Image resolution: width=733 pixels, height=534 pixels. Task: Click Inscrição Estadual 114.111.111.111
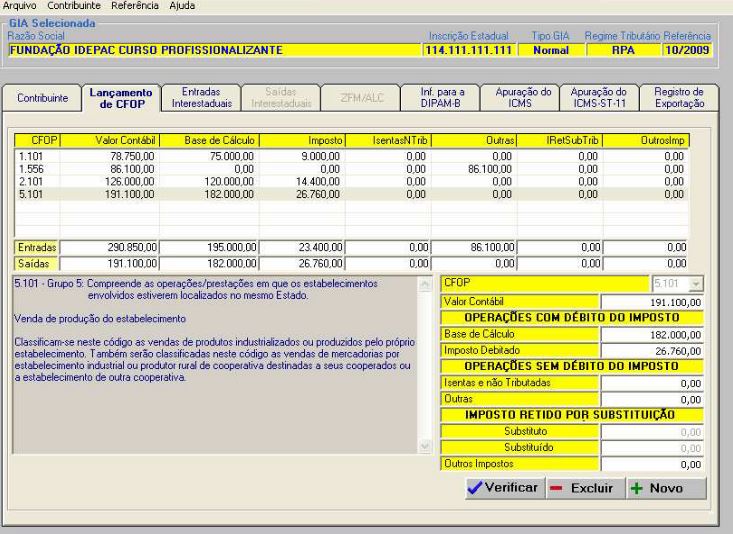[469, 50]
